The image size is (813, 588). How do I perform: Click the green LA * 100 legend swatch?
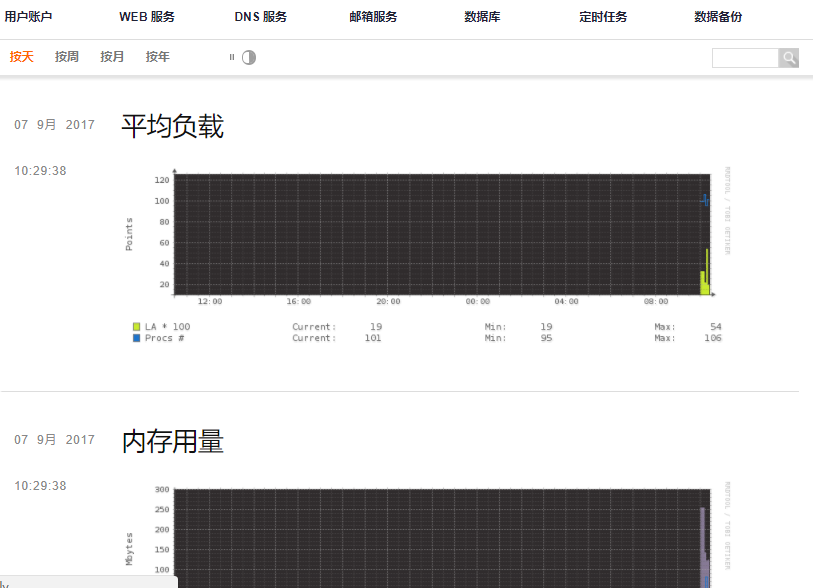click(x=136, y=327)
